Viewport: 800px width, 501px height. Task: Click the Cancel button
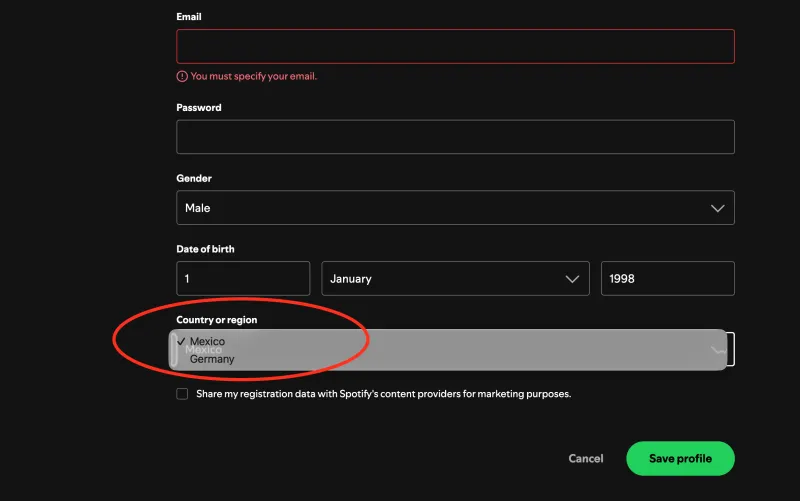point(586,459)
